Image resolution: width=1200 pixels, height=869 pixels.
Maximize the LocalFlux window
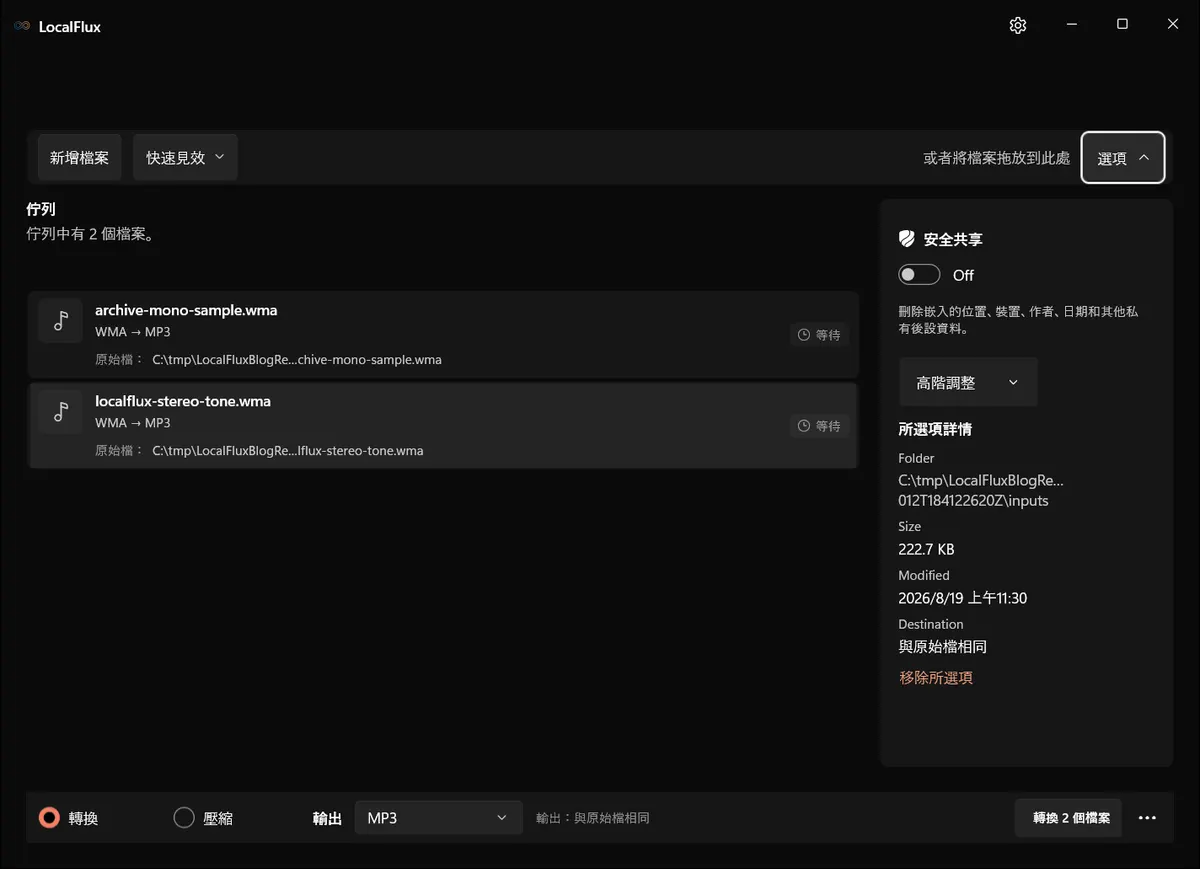(x=1122, y=25)
